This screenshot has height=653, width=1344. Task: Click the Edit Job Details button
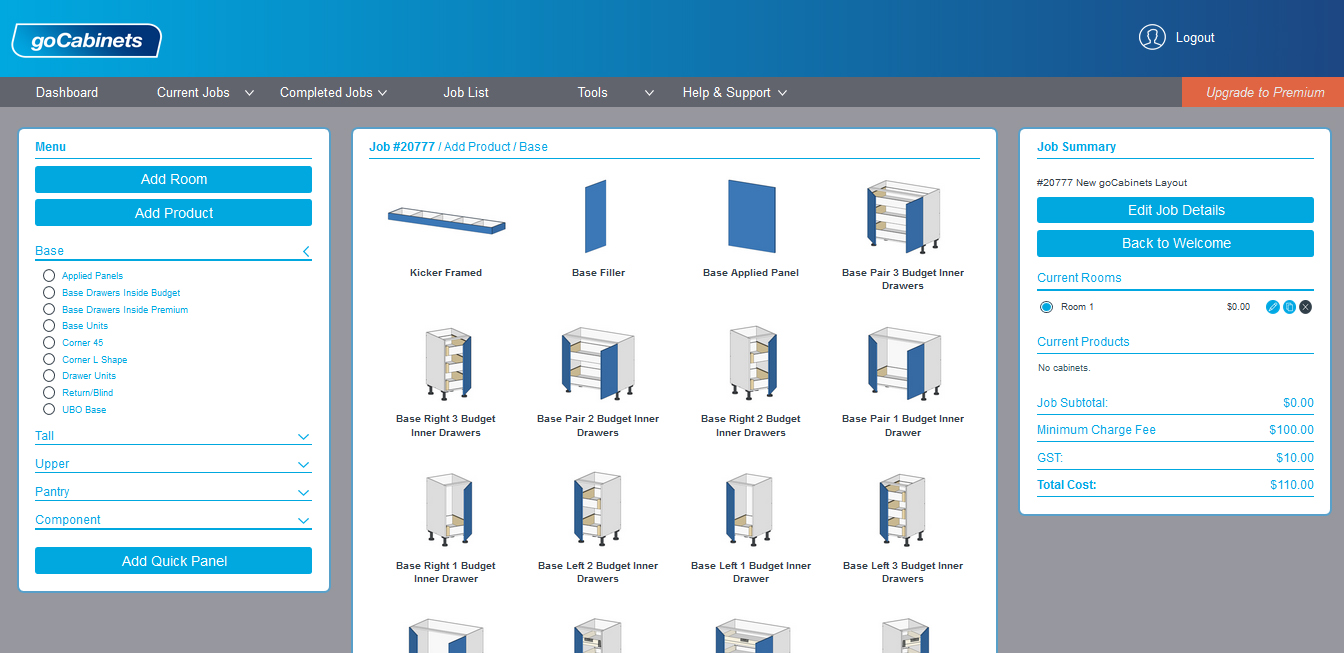click(1175, 210)
